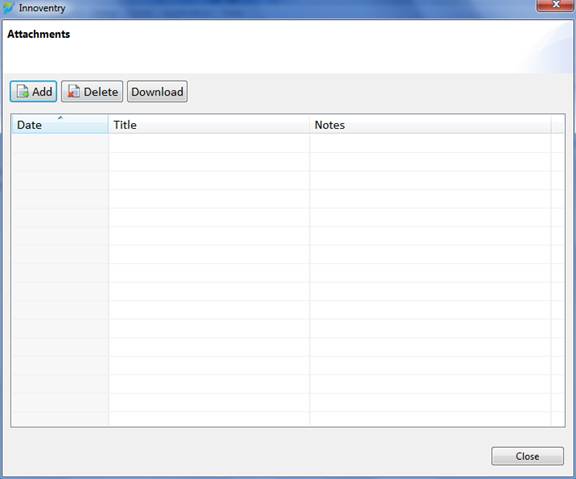Click the Innoventry app logo in title bar
The height and width of the screenshot is (479, 576).
click(x=8, y=8)
